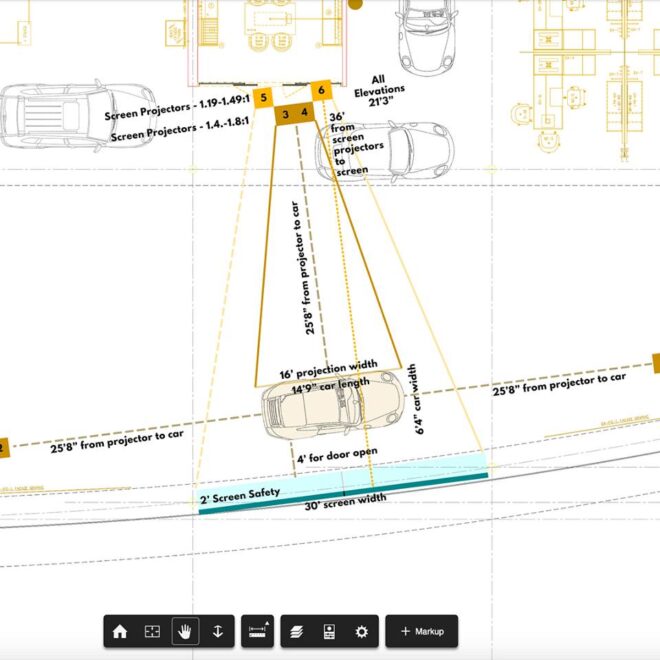Click the "6'4" car width" label
The image size is (660, 660).
tap(416, 399)
